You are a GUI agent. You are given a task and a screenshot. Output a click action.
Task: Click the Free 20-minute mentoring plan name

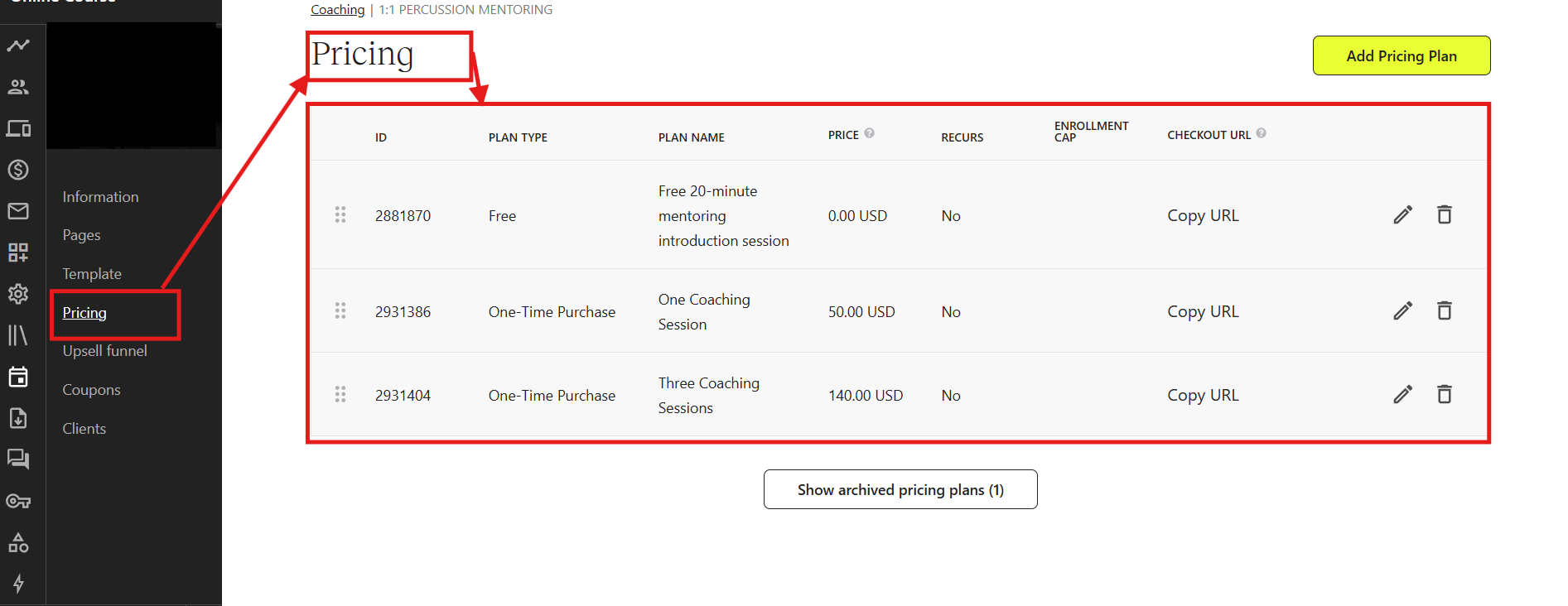click(x=724, y=216)
